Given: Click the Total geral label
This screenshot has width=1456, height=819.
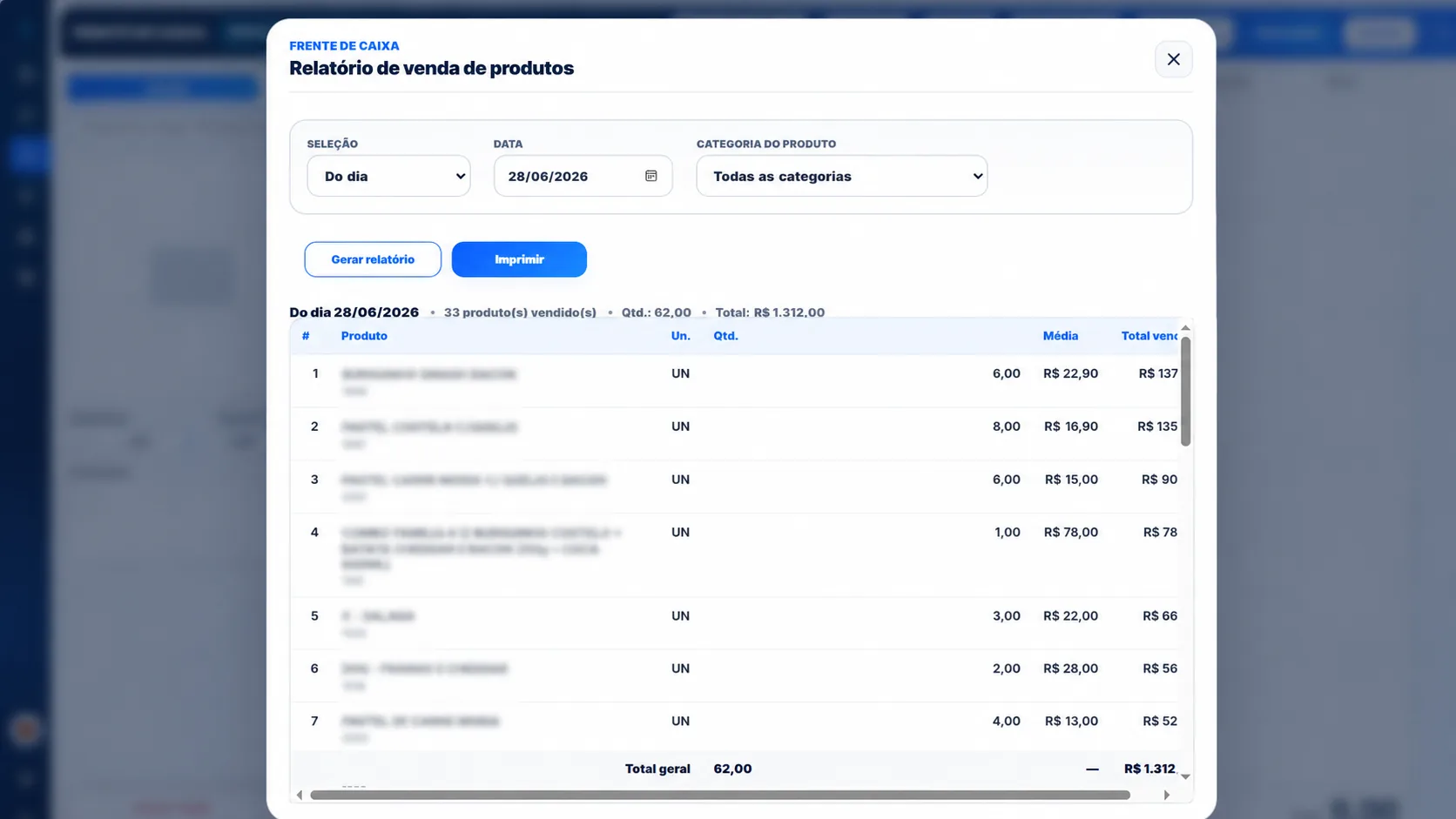Looking at the screenshot, I should pyautogui.click(x=657, y=769).
